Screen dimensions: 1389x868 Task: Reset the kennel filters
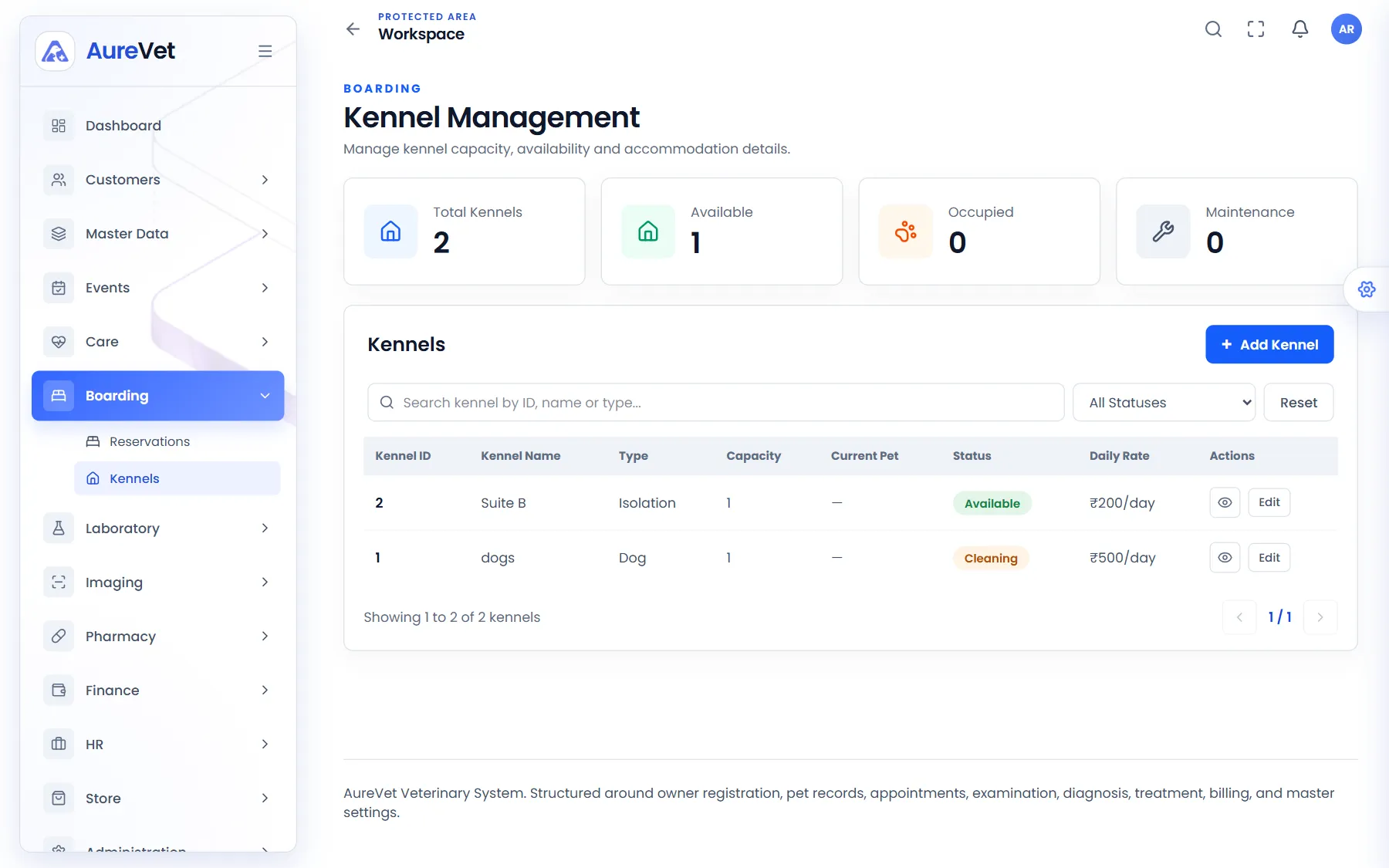(x=1299, y=403)
